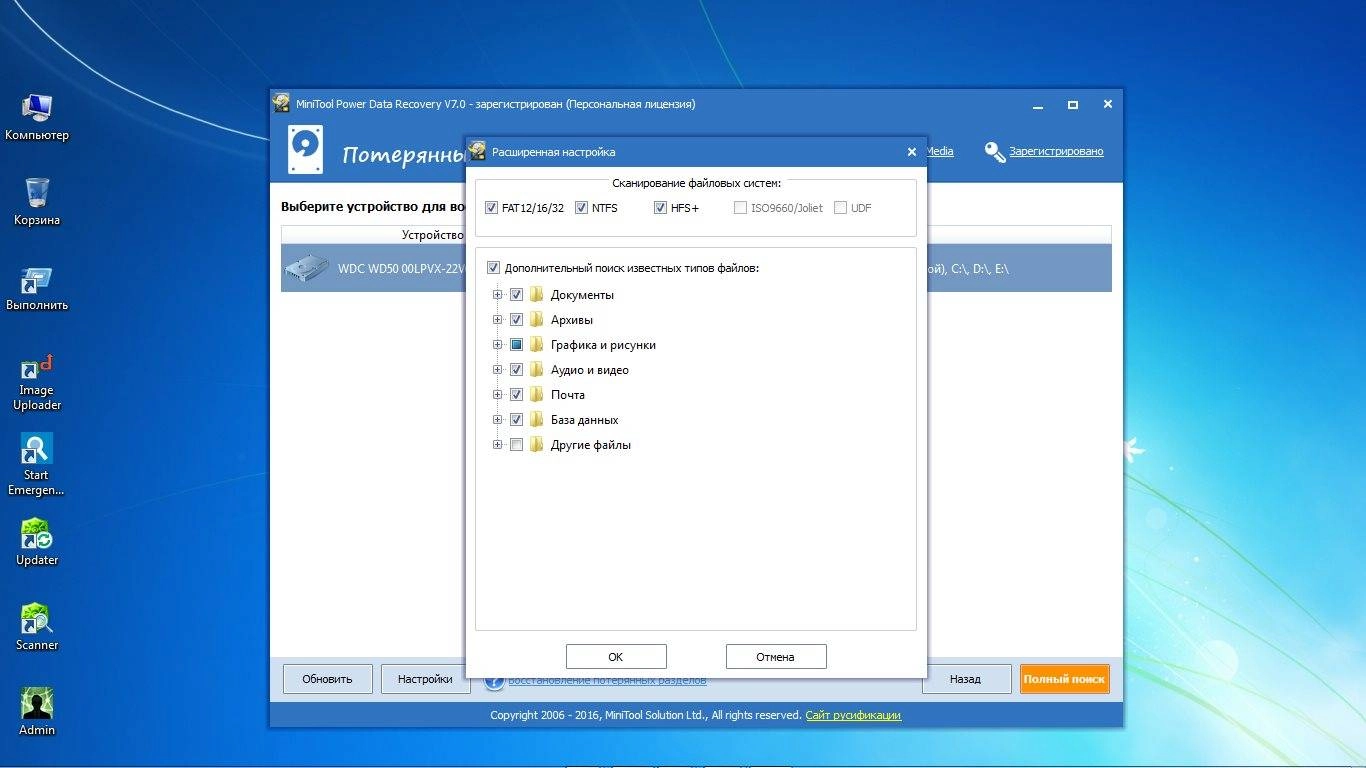This screenshot has height=768, width=1366.
Task: Click the Другие файлы folder icon
Action: 536,445
